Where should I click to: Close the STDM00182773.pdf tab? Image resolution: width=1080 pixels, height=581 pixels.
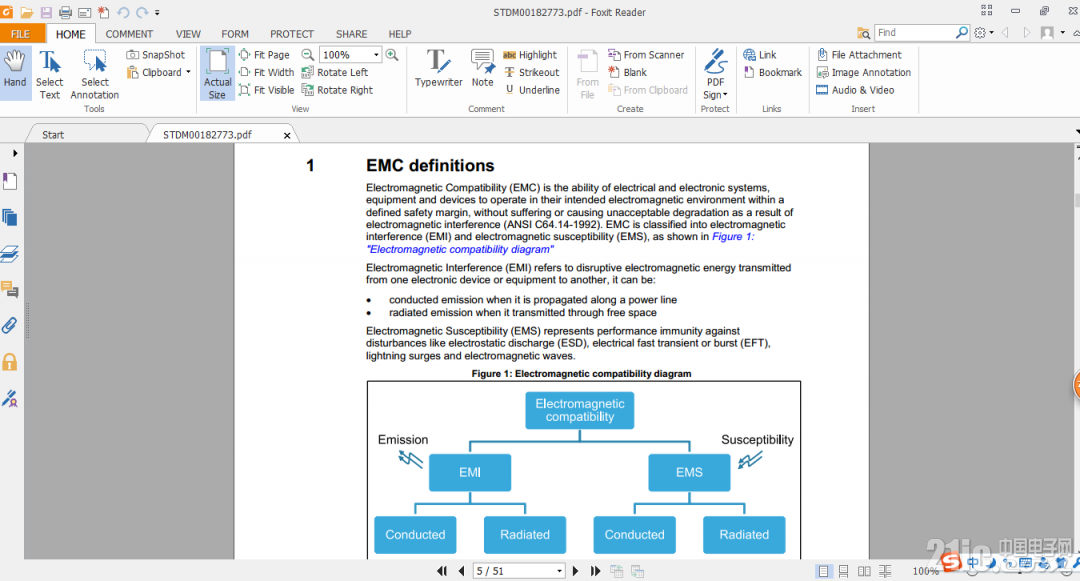287,136
